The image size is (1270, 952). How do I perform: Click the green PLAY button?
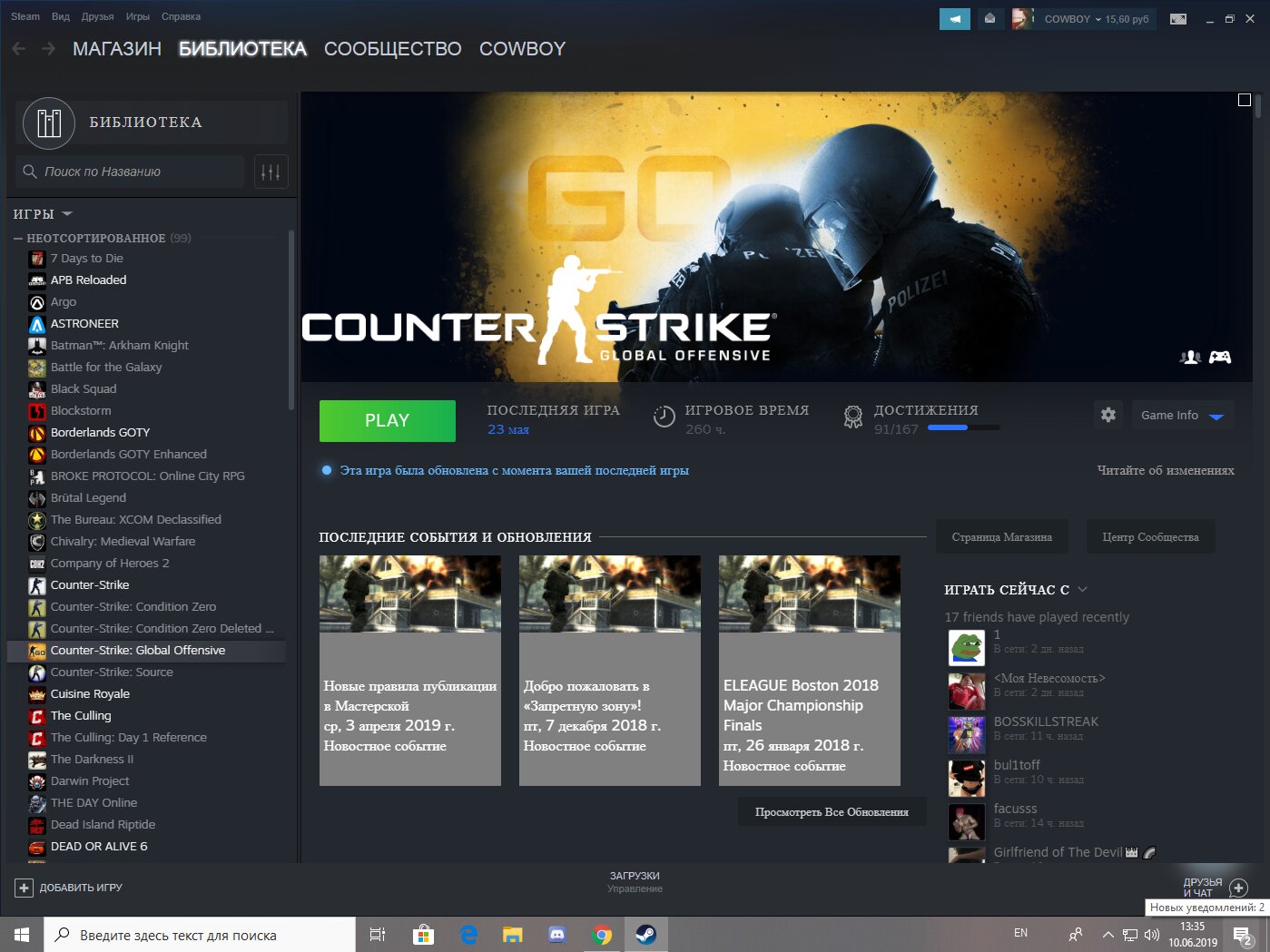[x=388, y=421]
